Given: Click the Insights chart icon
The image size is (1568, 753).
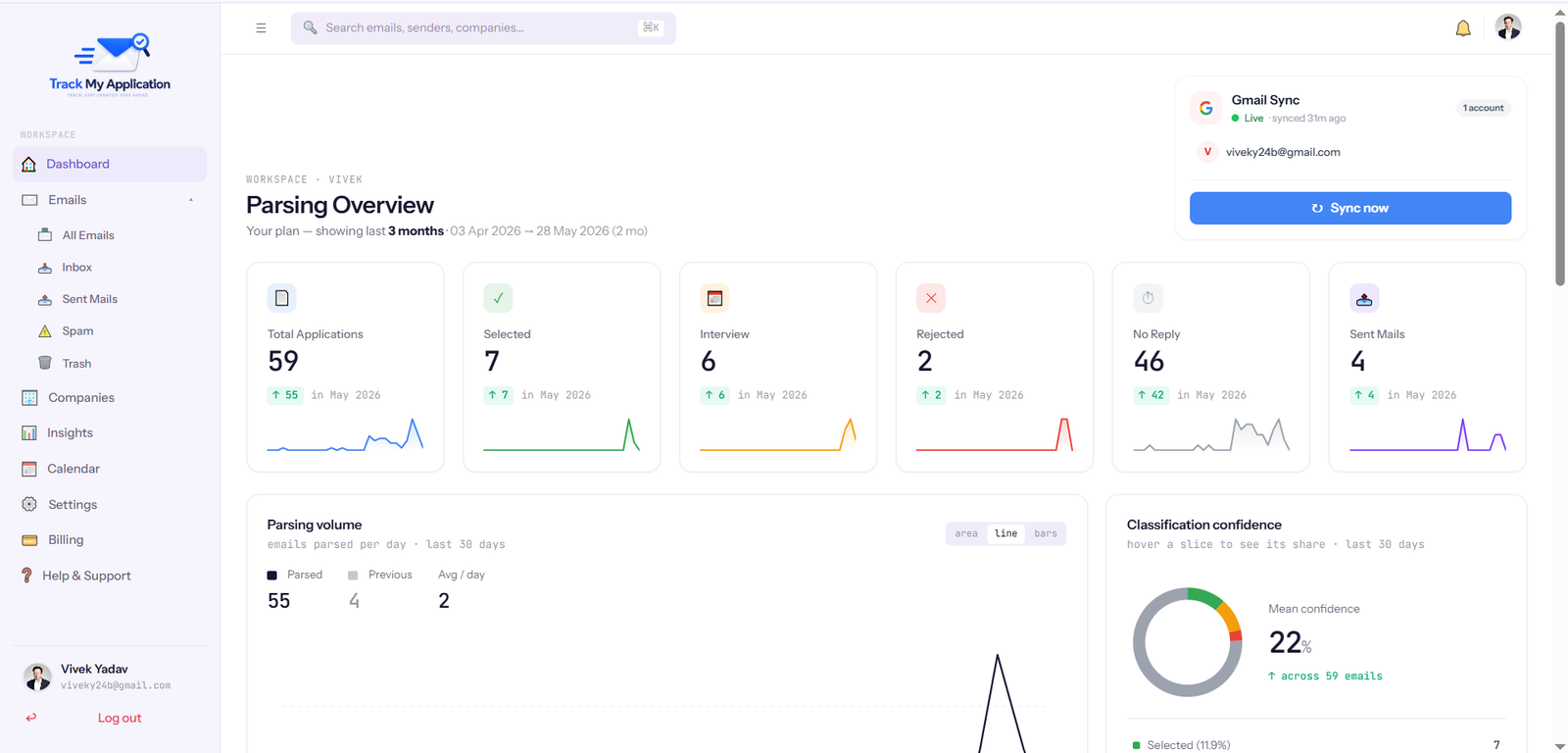Looking at the screenshot, I should pos(29,433).
